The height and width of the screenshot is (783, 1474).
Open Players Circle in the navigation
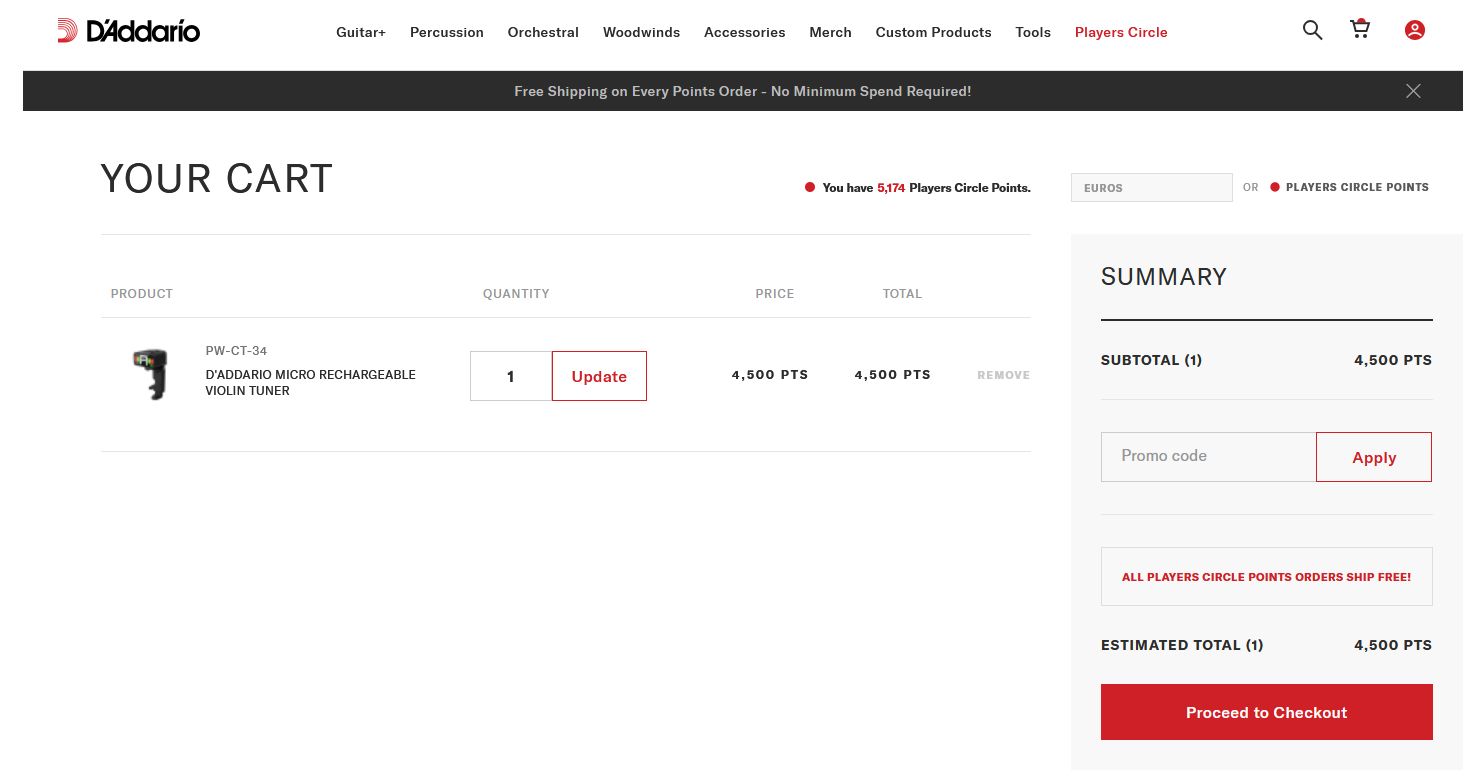(x=1121, y=32)
